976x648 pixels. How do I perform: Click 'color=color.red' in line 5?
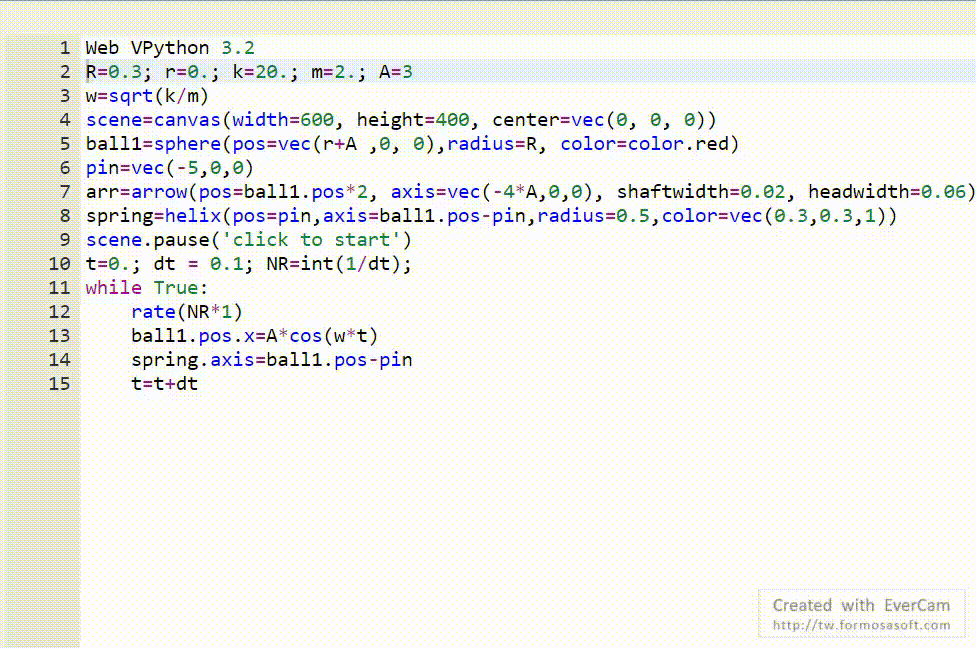[645, 144]
